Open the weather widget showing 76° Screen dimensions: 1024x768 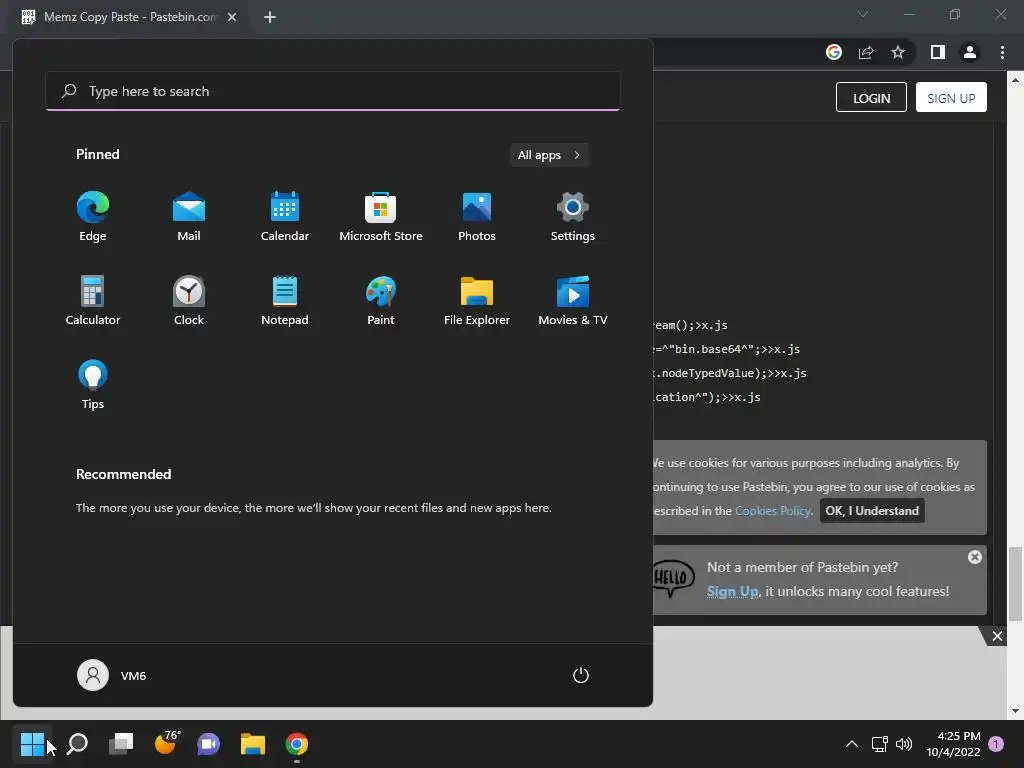pos(167,743)
